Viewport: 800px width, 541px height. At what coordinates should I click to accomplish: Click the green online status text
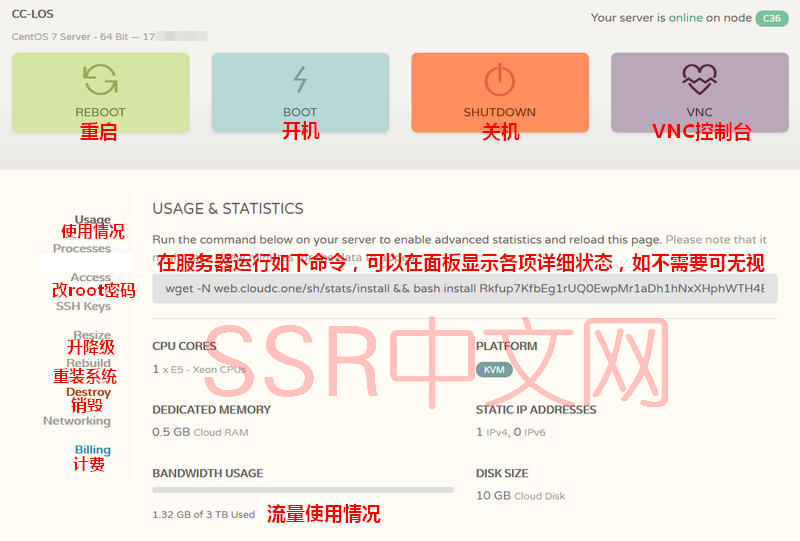click(686, 18)
